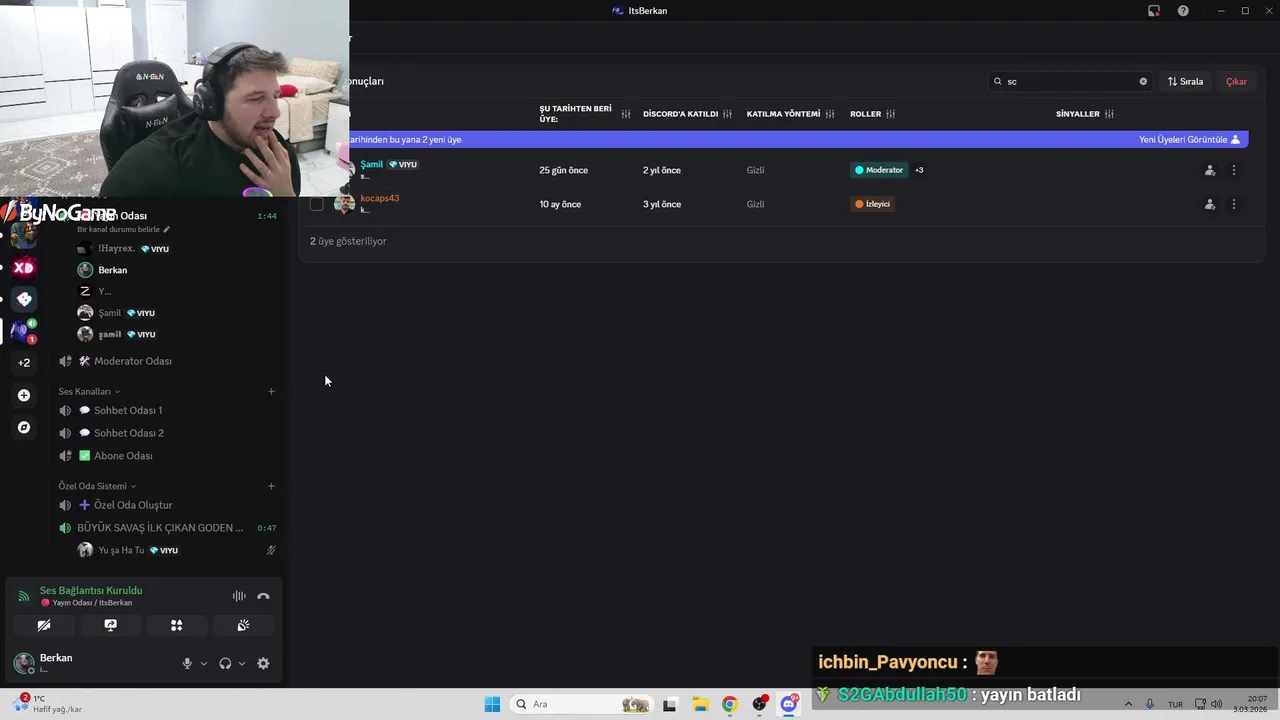Open the Sırala sort menu

pyautogui.click(x=1185, y=81)
